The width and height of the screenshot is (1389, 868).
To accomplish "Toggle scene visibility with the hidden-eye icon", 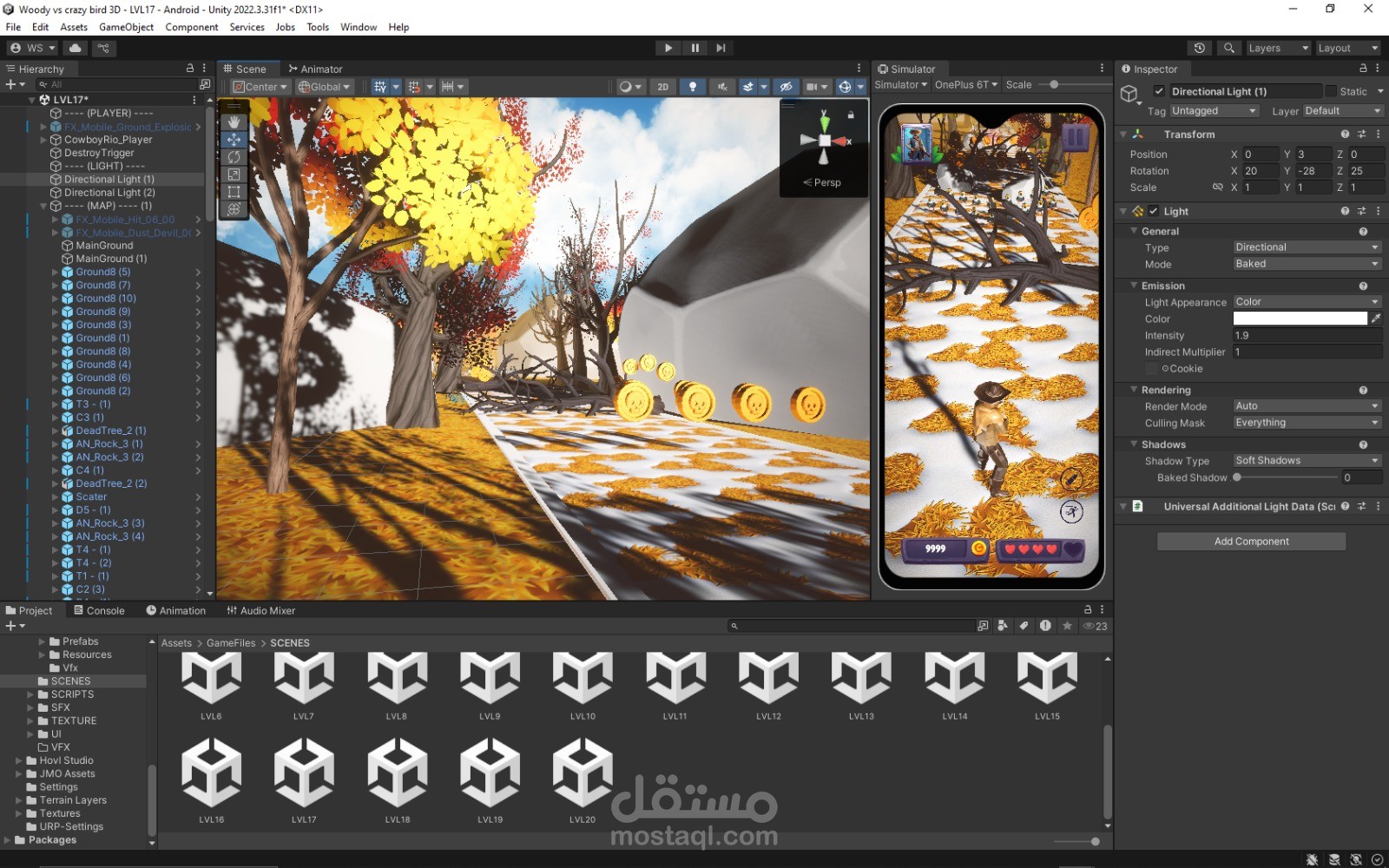I will pos(786,87).
